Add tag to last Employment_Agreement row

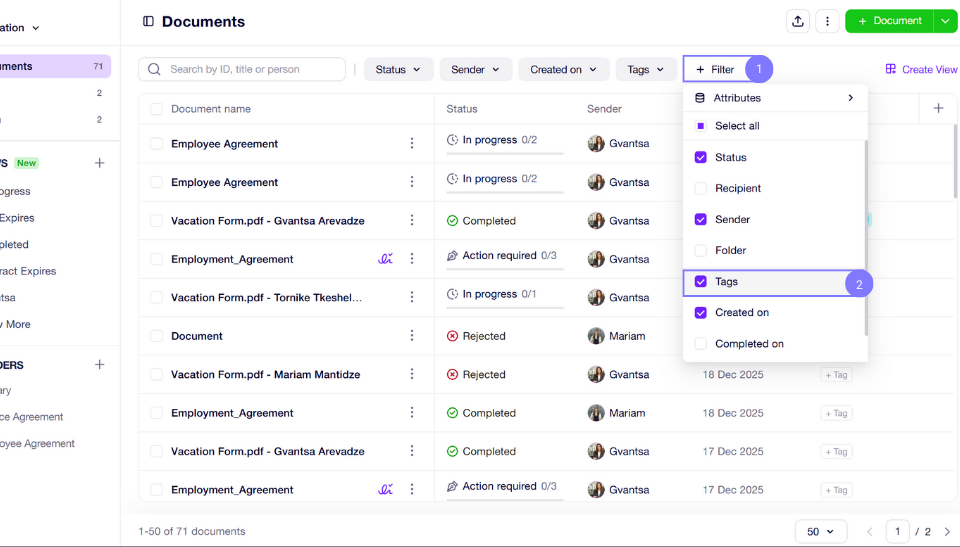click(x=836, y=490)
